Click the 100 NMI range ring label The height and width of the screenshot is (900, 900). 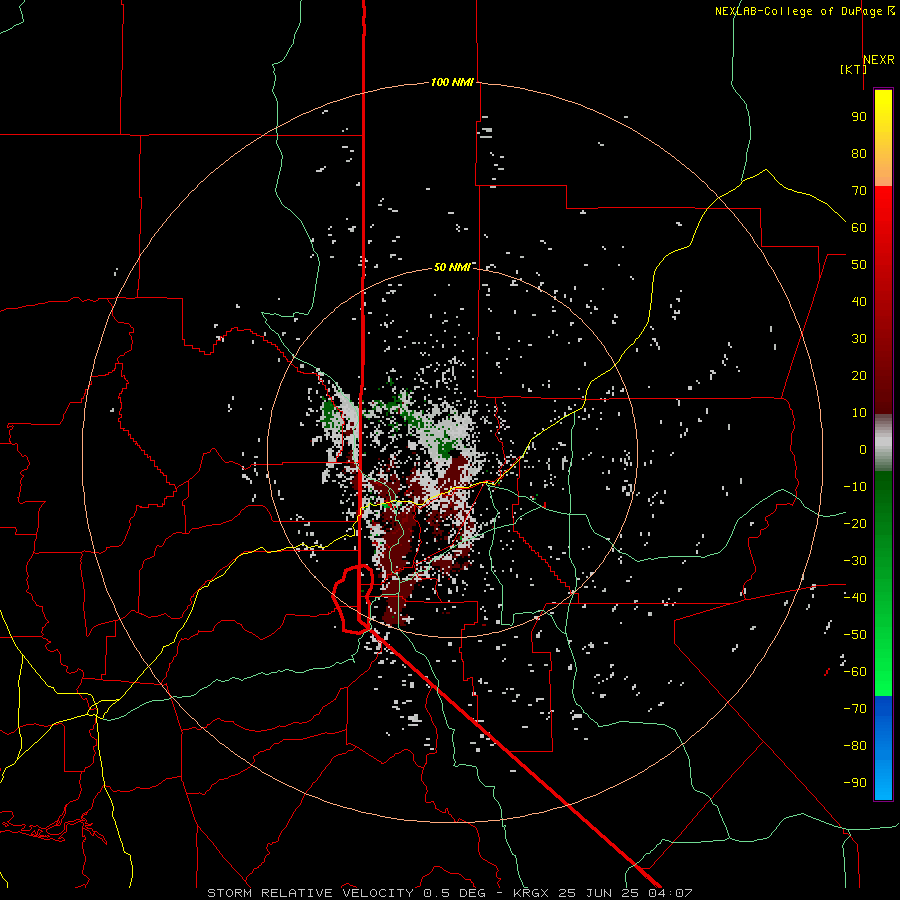tap(452, 82)
